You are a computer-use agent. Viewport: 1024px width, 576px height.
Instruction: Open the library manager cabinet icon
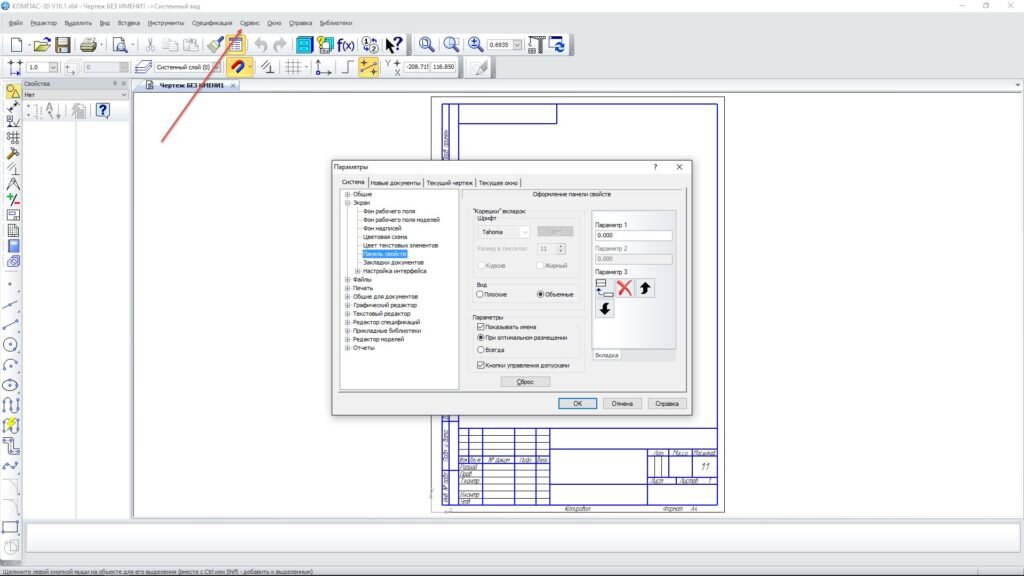tap(304, 44)
